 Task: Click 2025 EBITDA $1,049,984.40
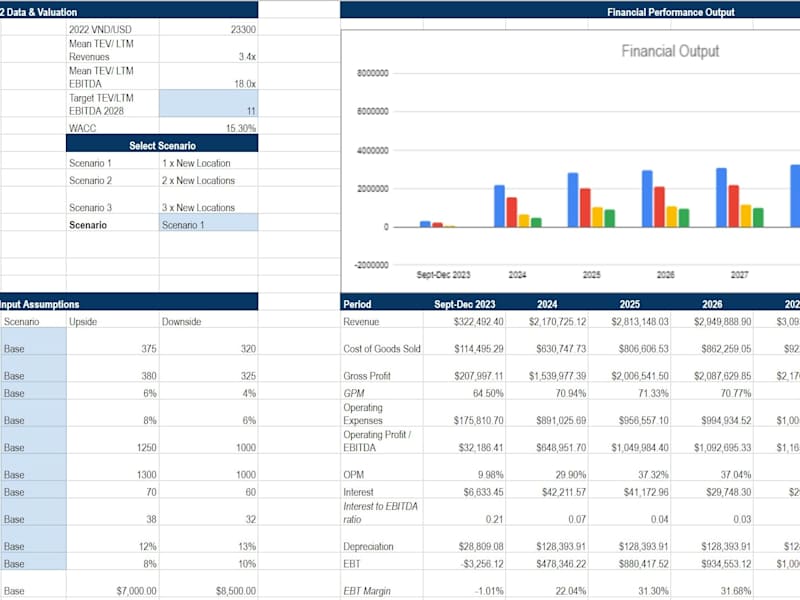pyautogui.click(x=640, y=447)
